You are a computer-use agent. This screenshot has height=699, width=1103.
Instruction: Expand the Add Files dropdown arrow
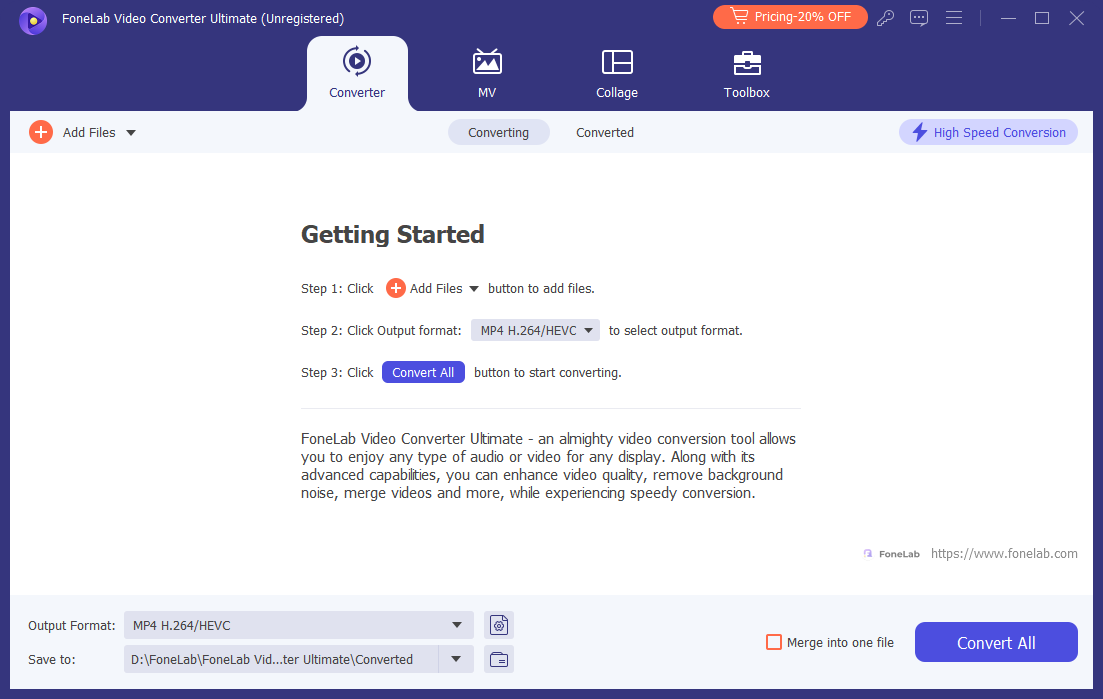pyautogui.click(x=133, y=131)
